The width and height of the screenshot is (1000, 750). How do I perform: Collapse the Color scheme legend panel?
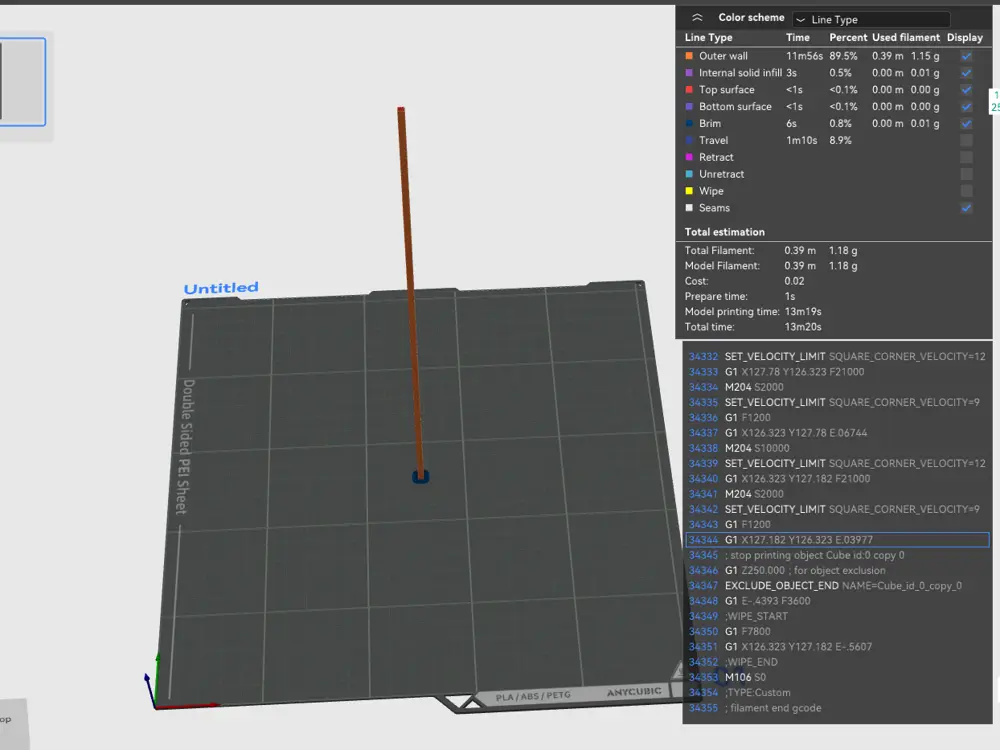[697, 18]
